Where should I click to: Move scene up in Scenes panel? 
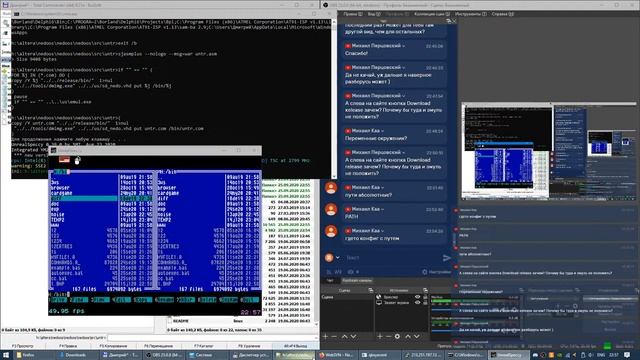coord(344,336)
